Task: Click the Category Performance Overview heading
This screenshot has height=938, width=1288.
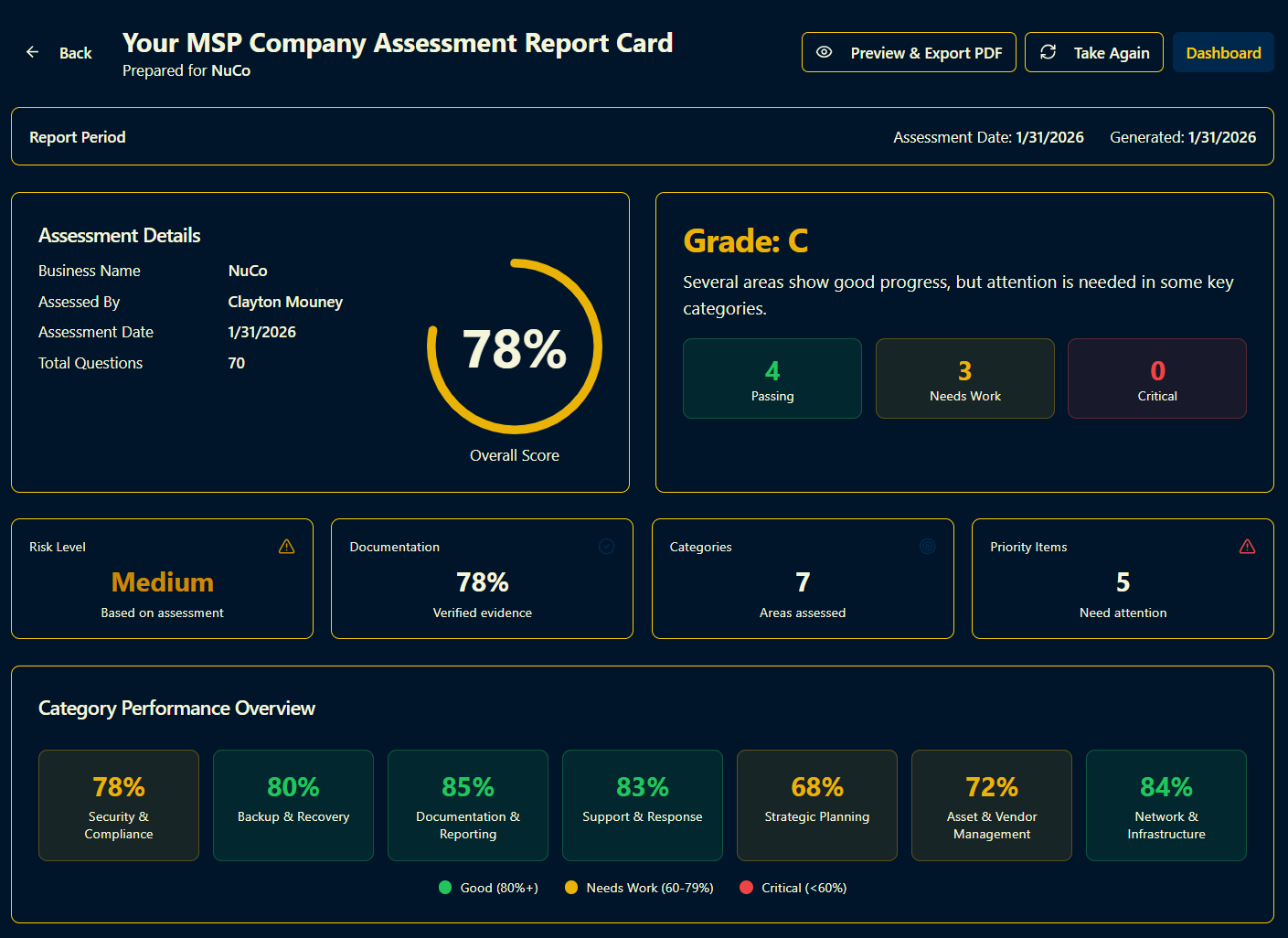Action: tap(176, 709)
